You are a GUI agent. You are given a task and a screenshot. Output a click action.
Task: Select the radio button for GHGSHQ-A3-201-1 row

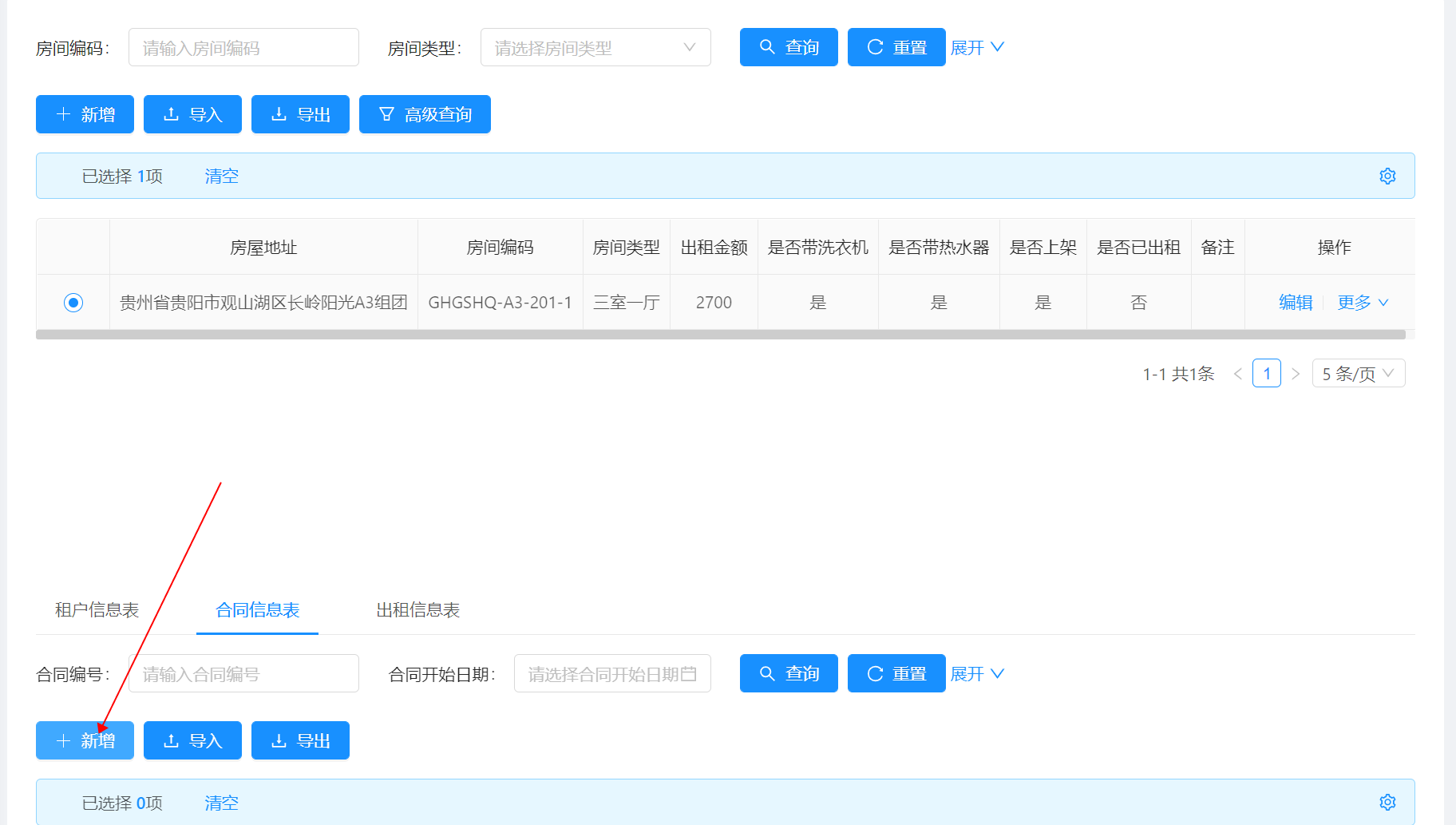(73, 303)
